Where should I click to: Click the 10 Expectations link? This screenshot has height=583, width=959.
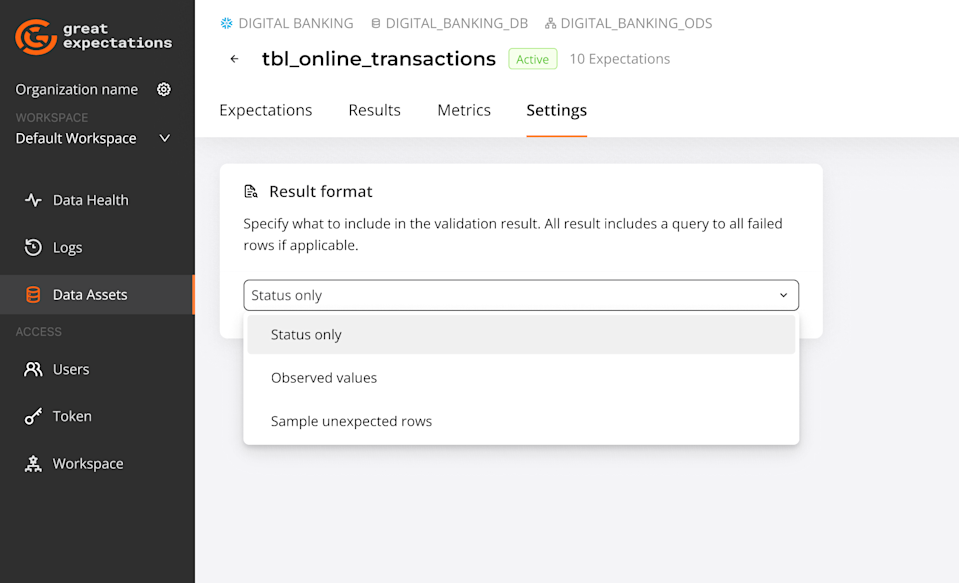point(619,59)
